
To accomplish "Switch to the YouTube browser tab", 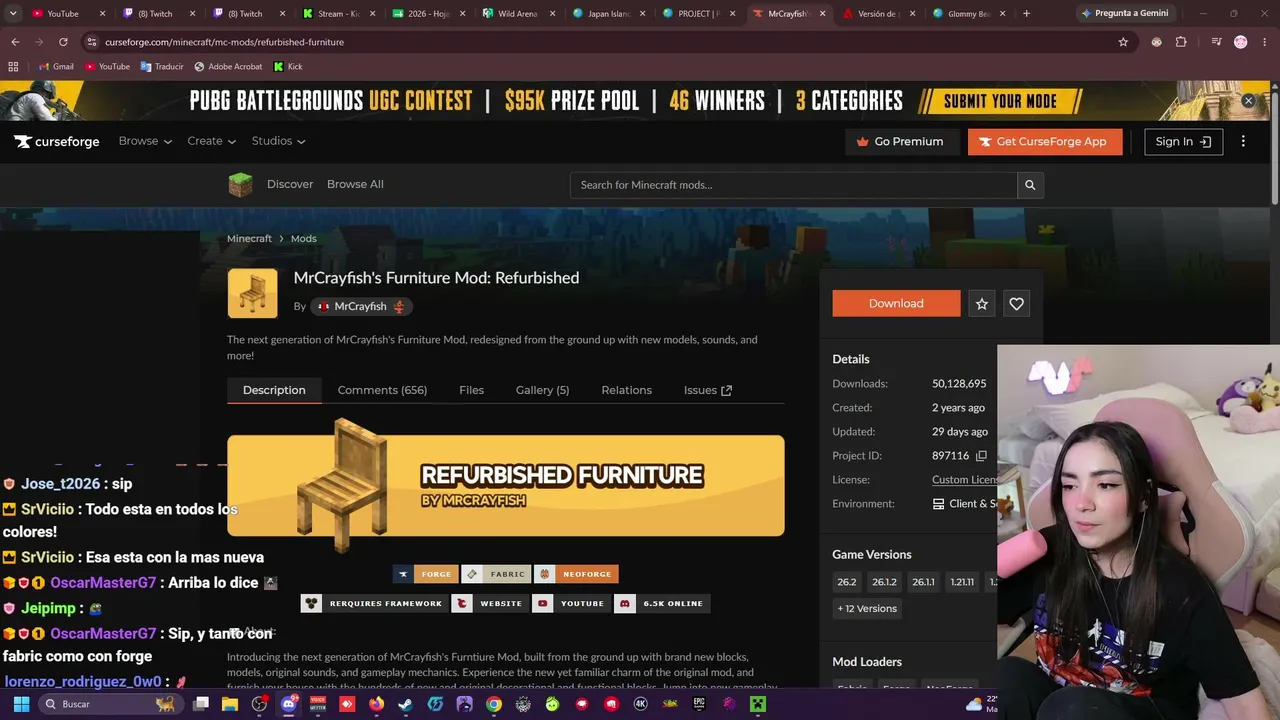I will pyautogui.click(x=68, y=13).
